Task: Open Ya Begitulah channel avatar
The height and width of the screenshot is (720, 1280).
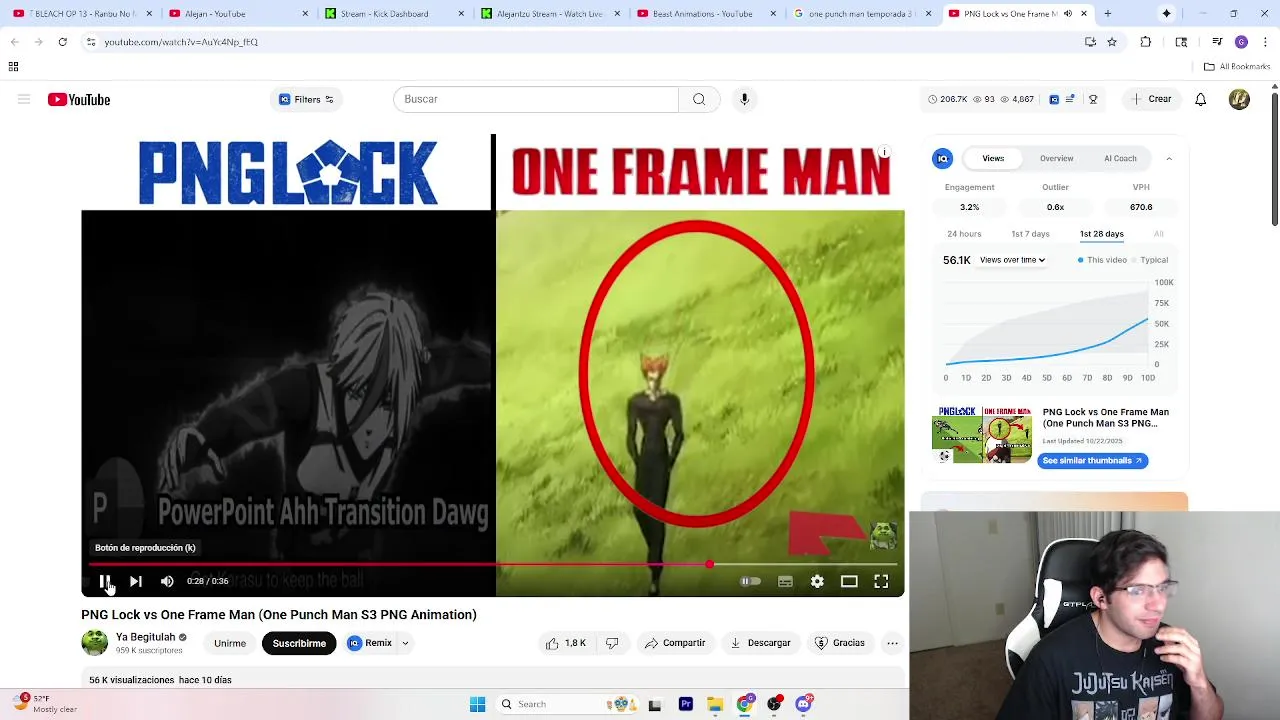Action: pos(95,643)
